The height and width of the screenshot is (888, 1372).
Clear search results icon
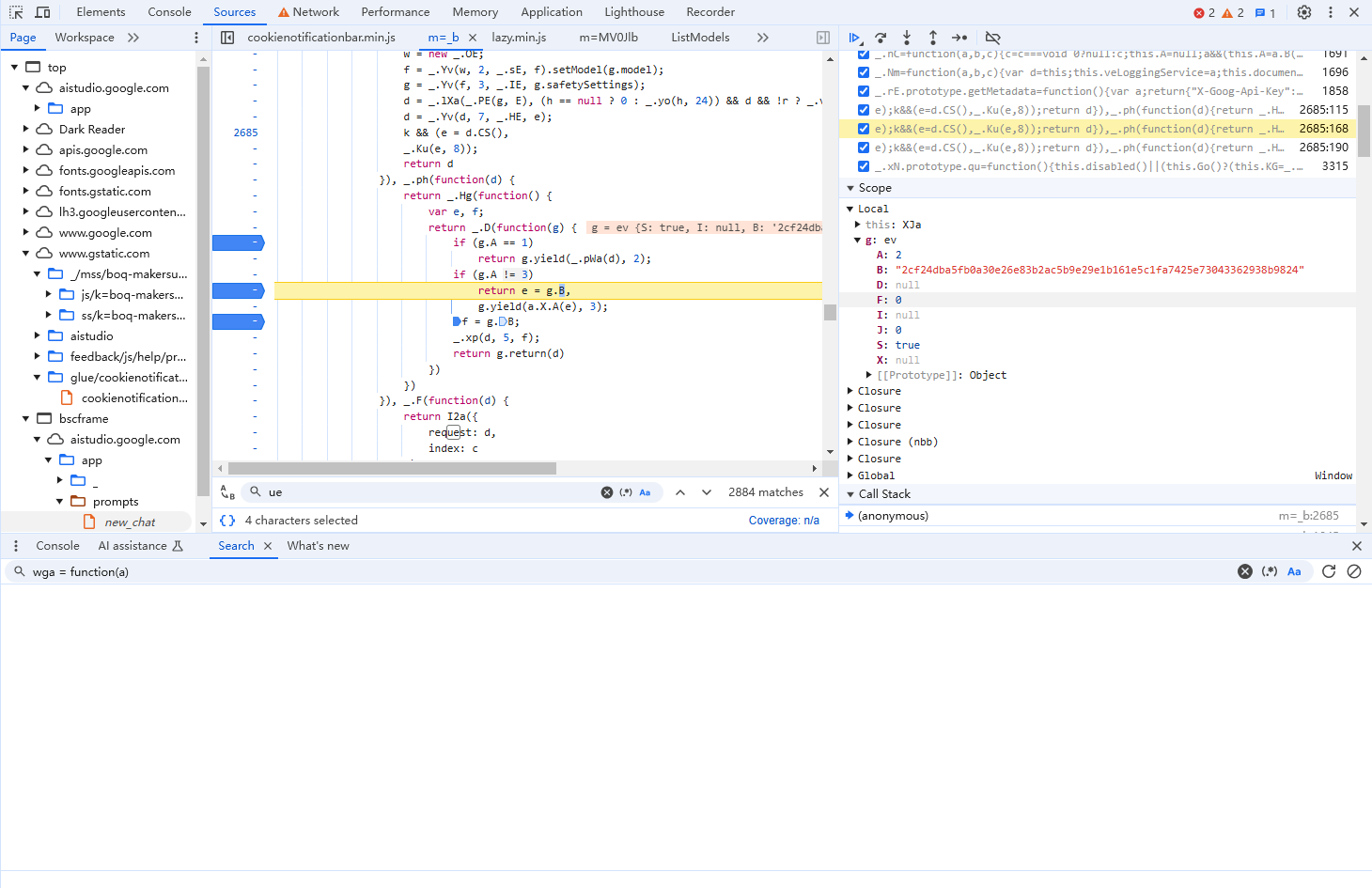pyautogui.click(x=1354, y=571)
